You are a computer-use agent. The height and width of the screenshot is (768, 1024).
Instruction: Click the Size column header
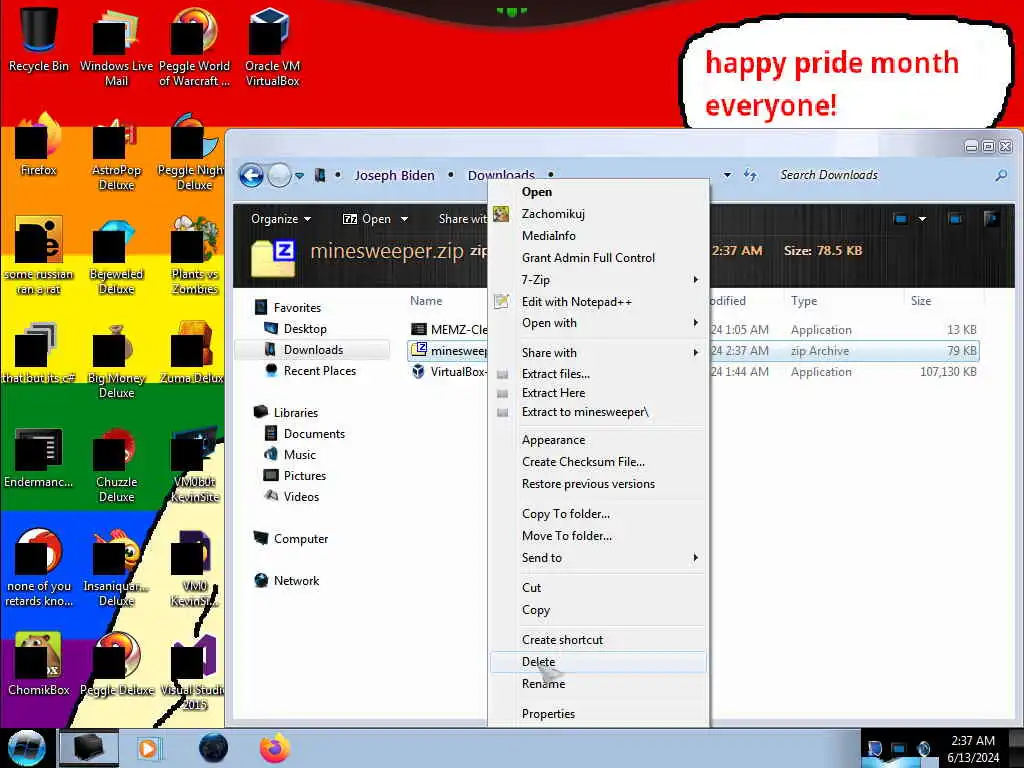[921, 301]
